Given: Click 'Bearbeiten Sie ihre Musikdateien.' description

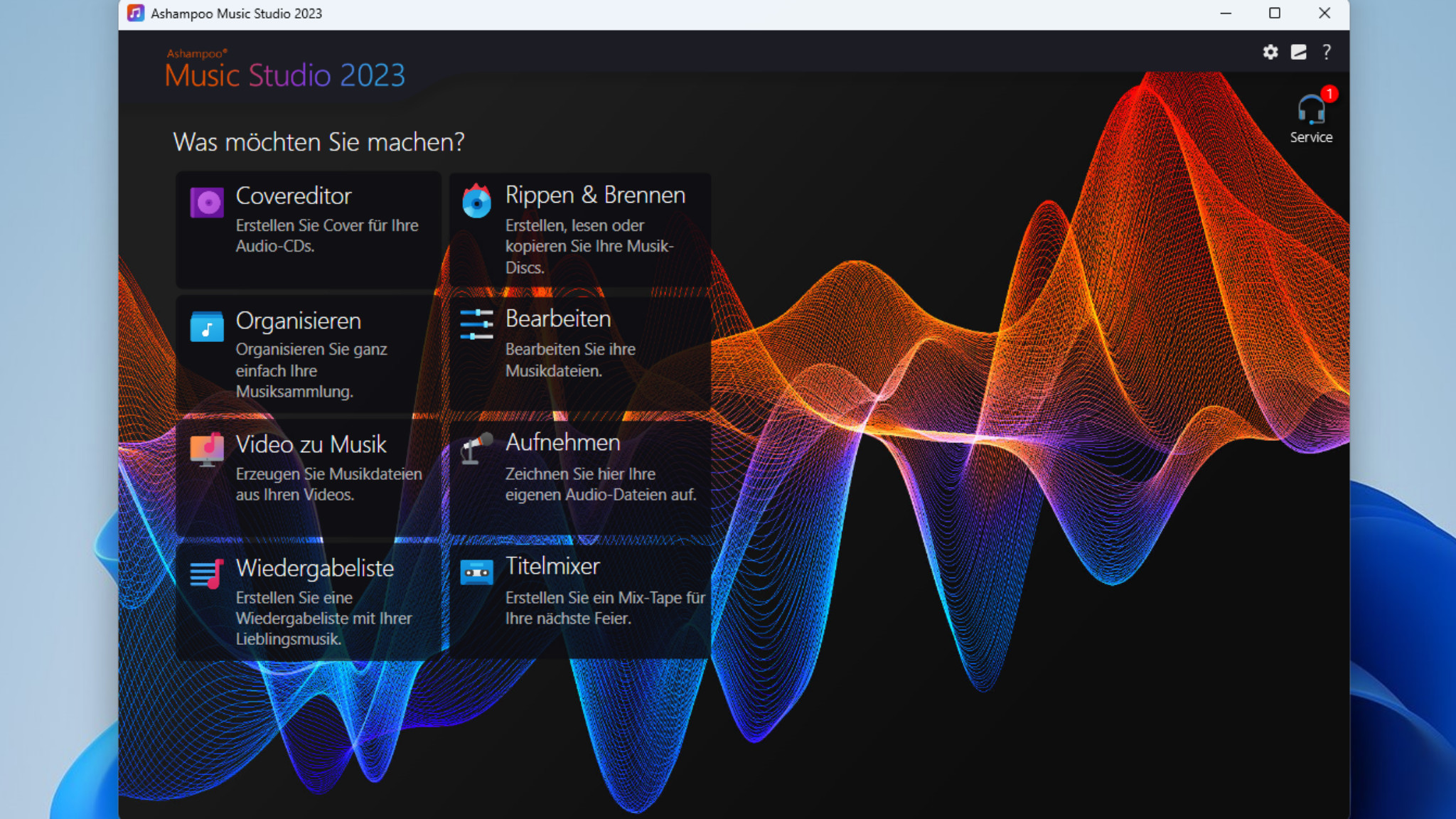Looking at the screenshot, I should [570, 360].
